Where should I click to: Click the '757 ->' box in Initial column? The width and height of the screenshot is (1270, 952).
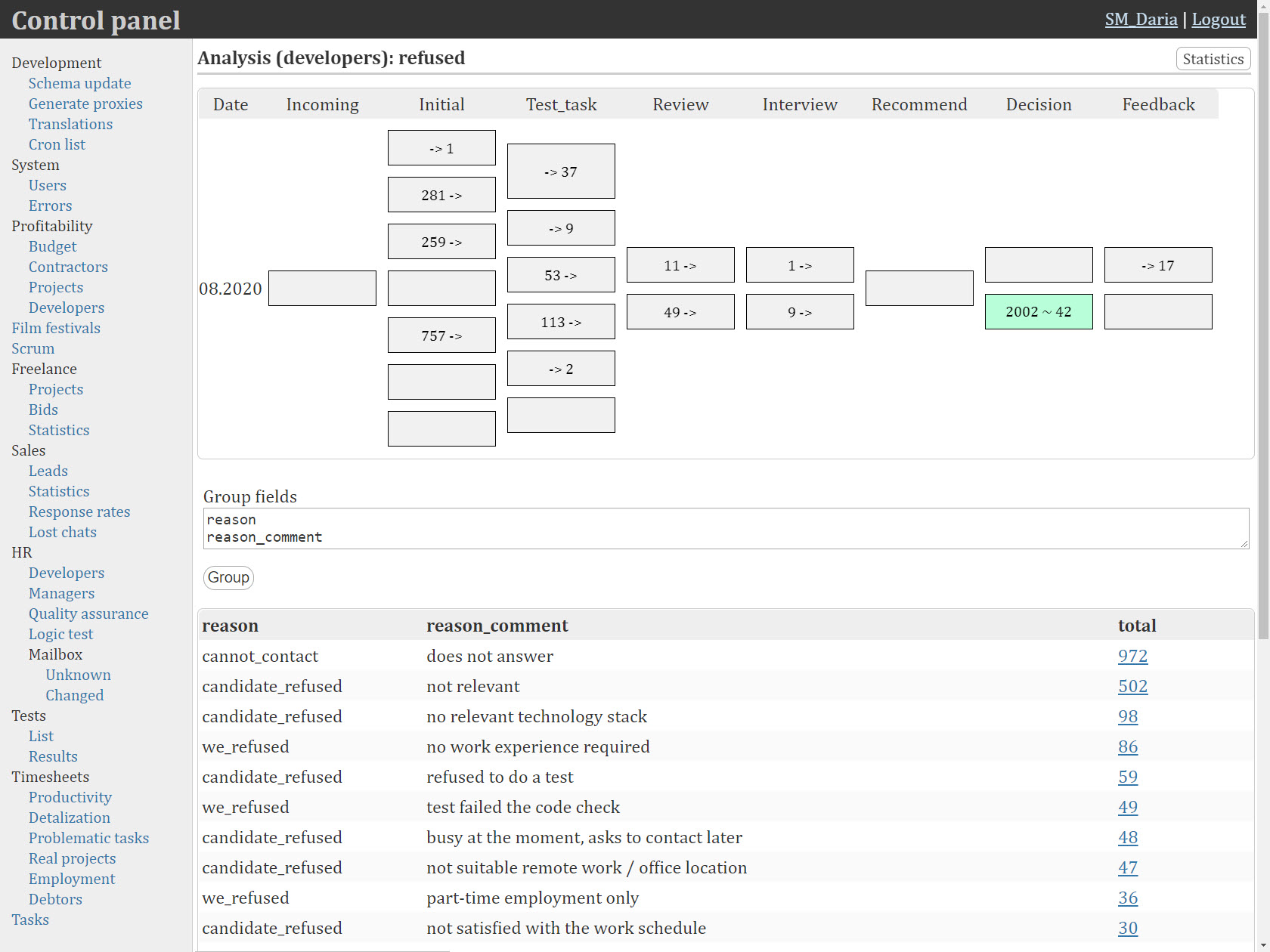pyautogui.click(x=441, y=335)
